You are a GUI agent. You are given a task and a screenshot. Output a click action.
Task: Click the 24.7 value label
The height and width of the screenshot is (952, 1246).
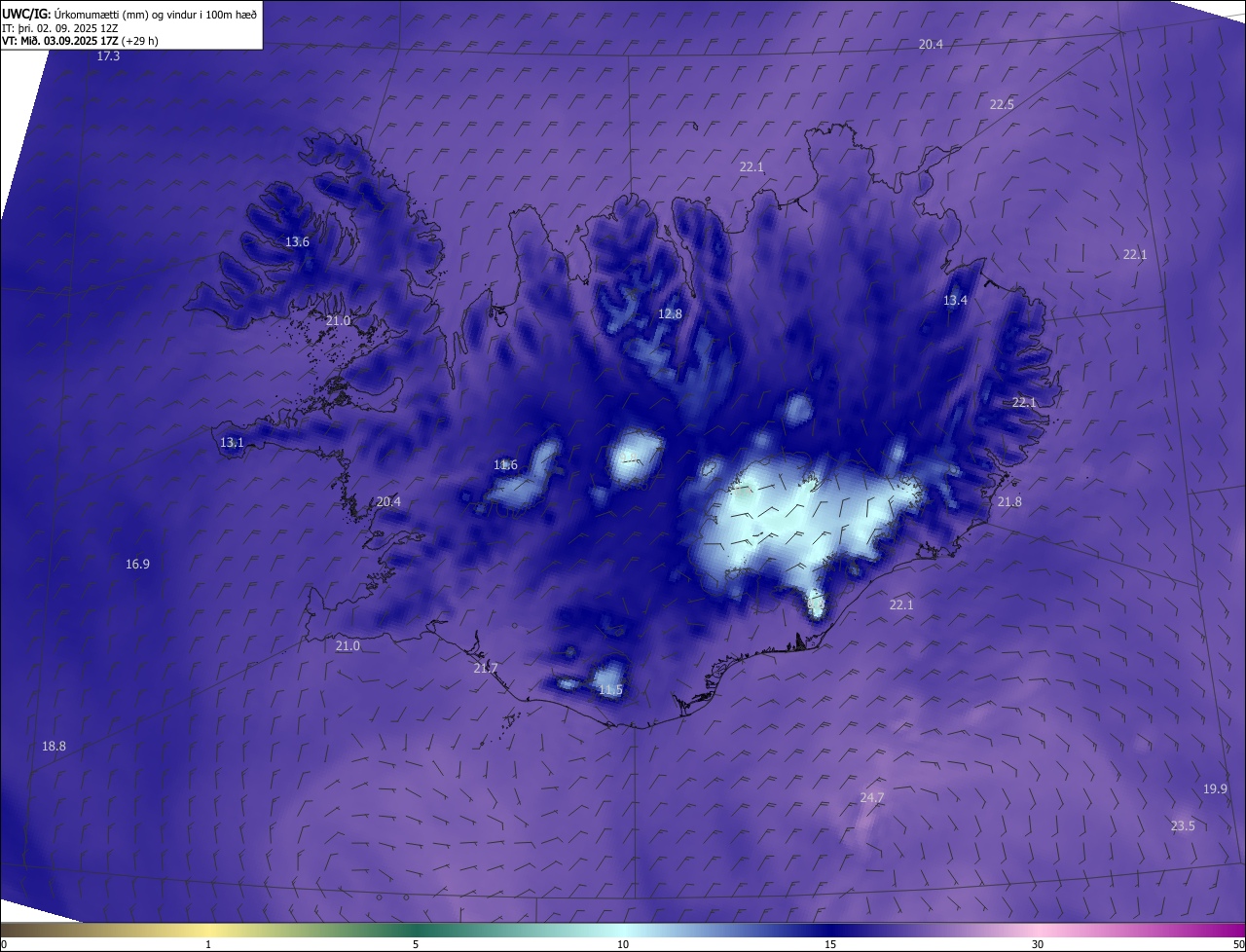click(x=871, y=797)
